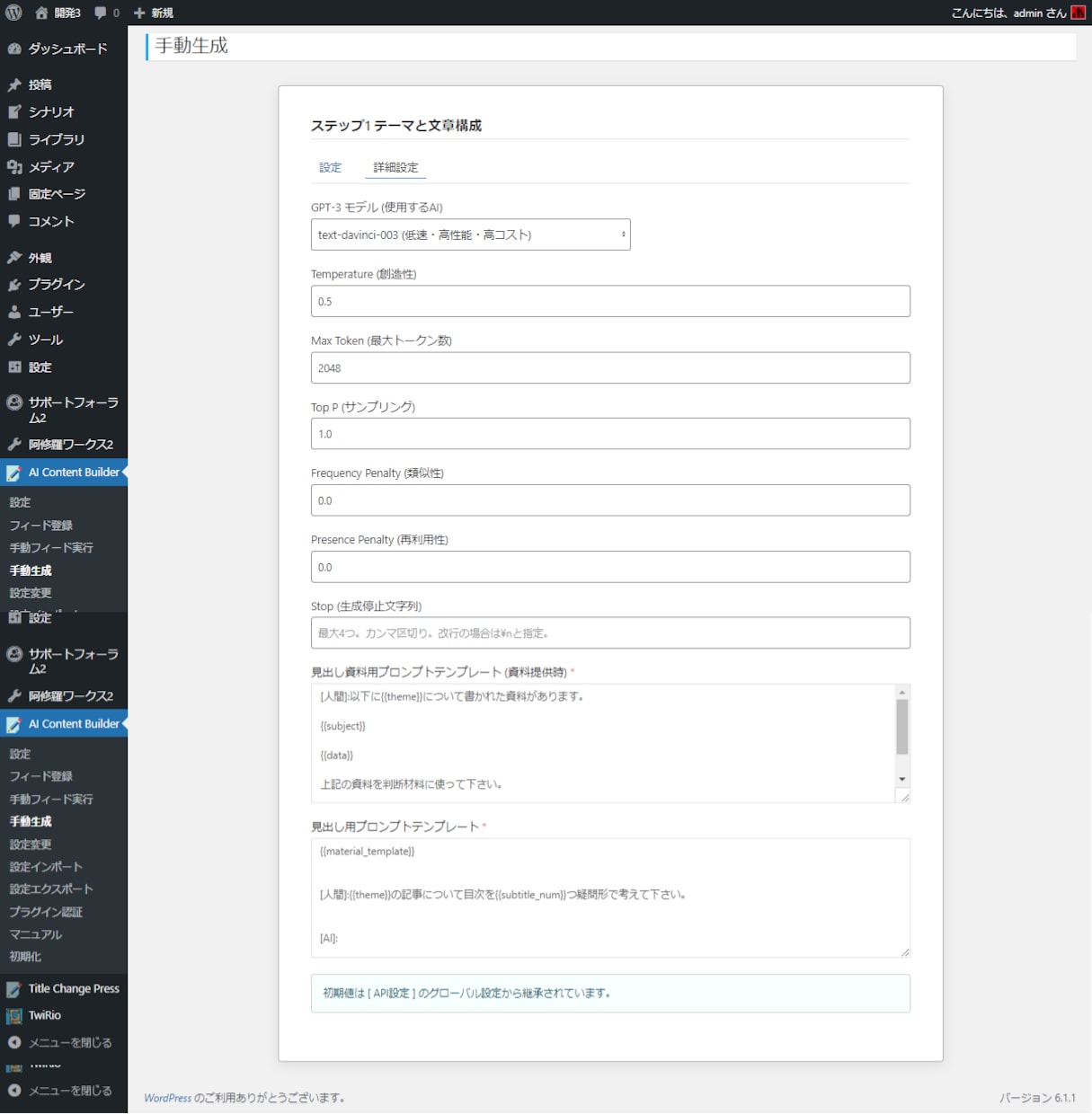This screenshot has width=1092, height=1114.
Task: Click the 外観 paintbrush icon
Action: tap(14, 257)
